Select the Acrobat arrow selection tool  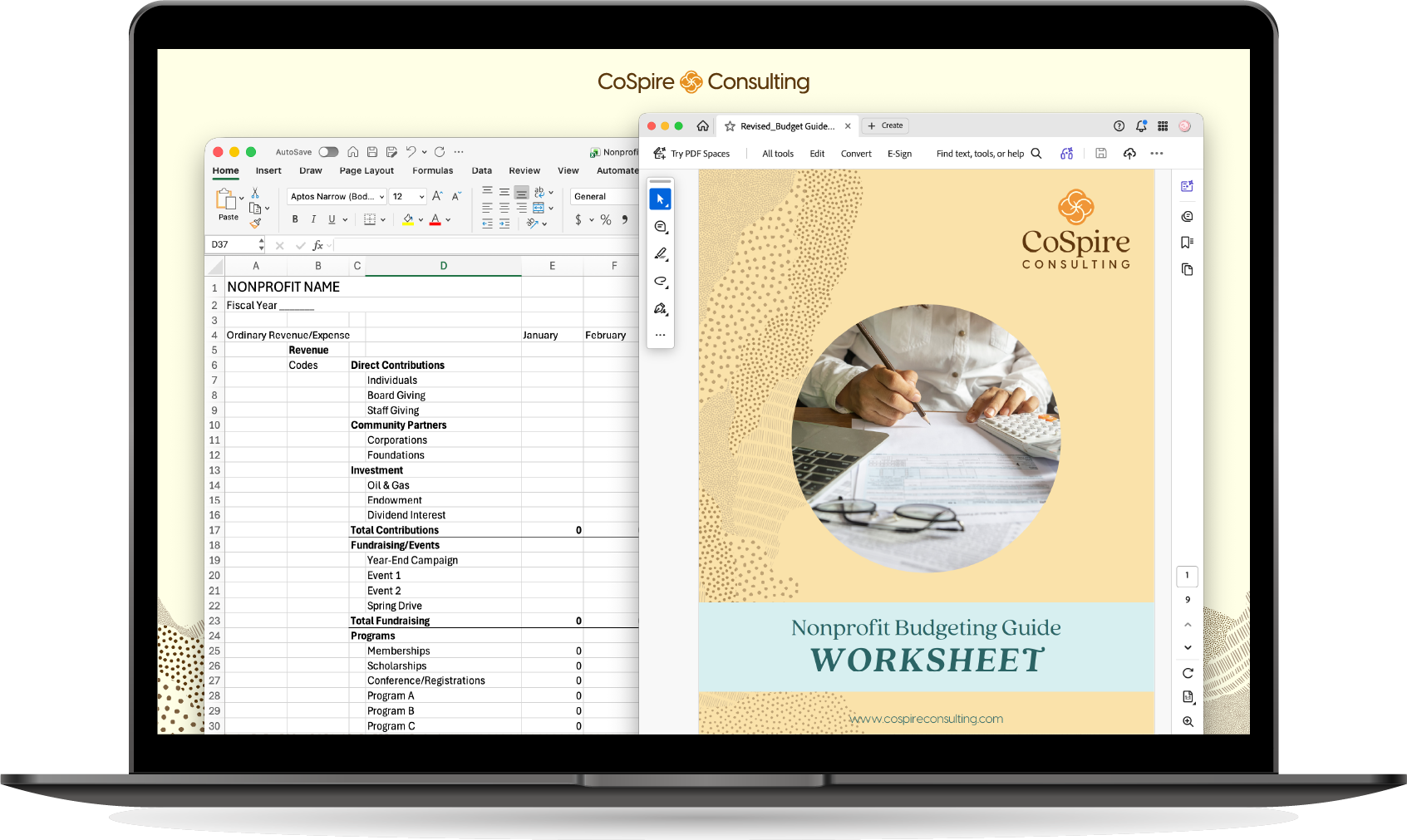tap(660, 199)
